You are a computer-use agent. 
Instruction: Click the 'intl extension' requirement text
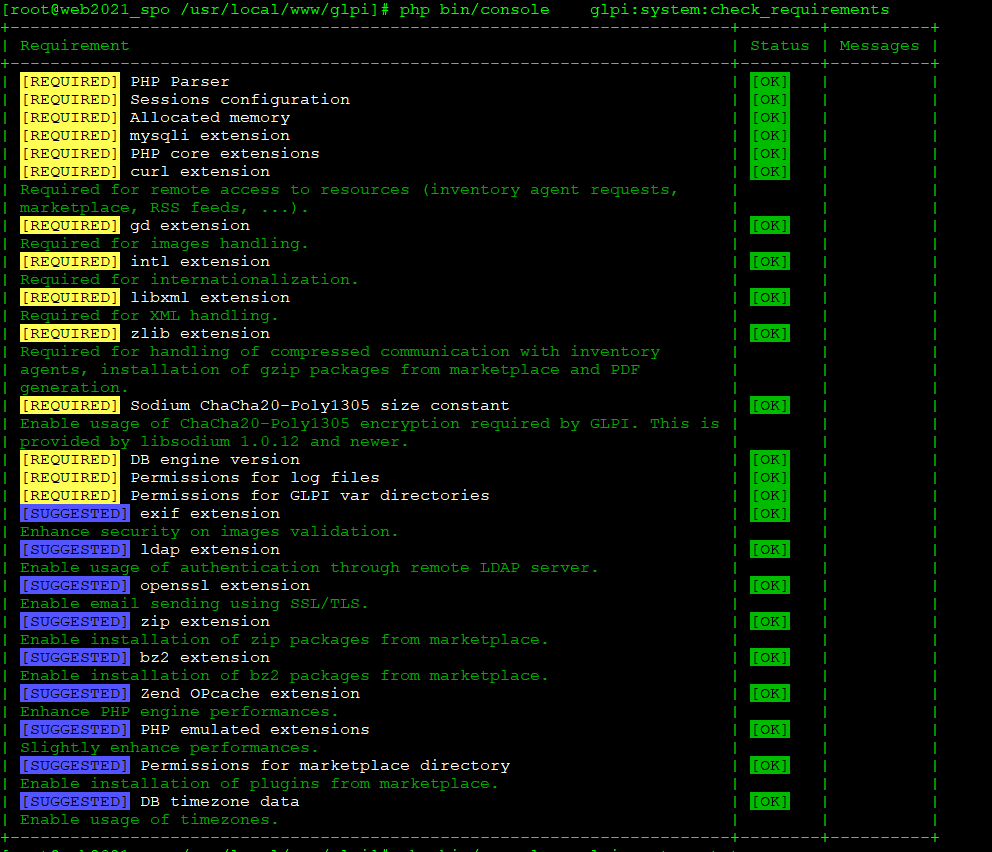click(200, 261)
